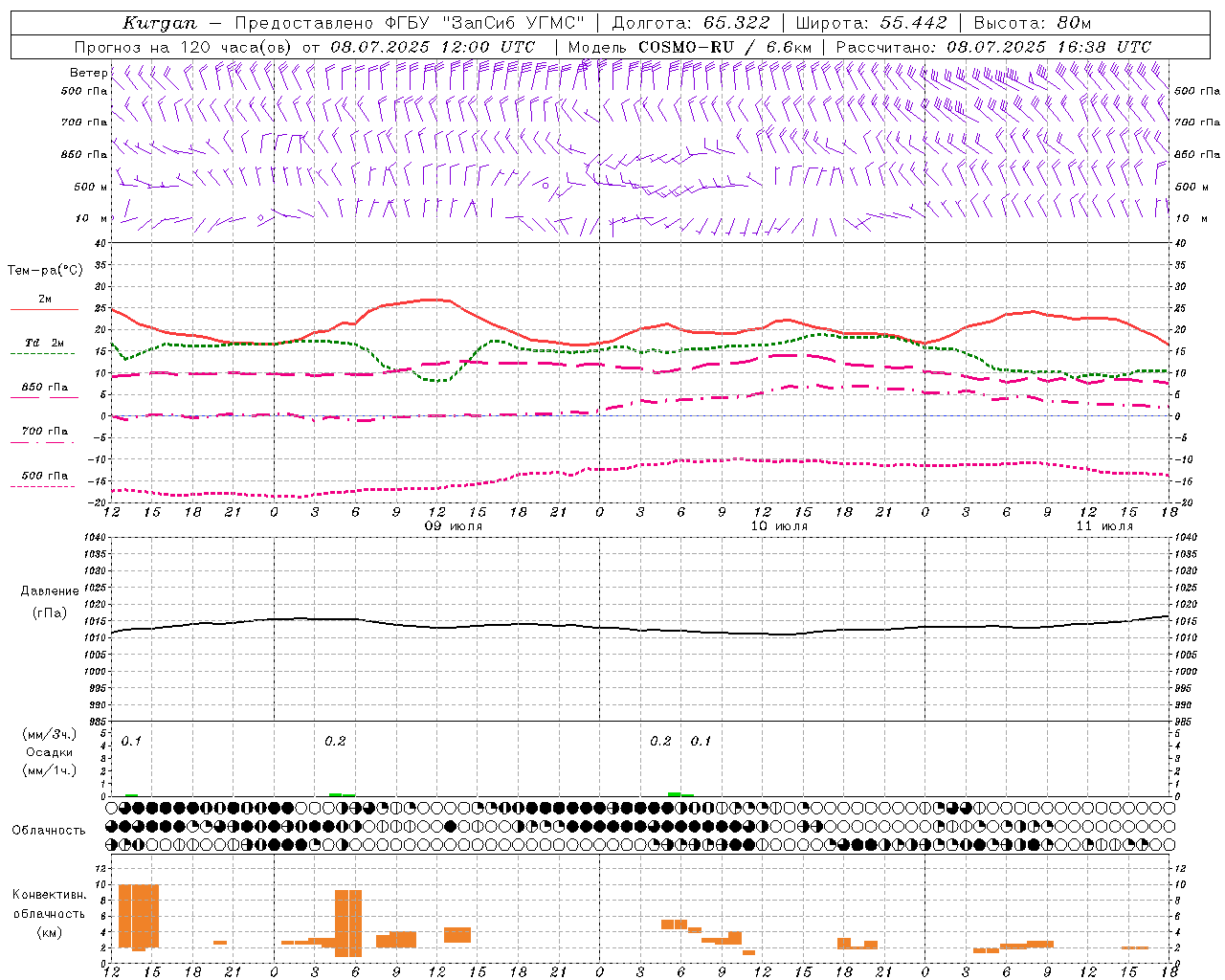
Task: Click the '(км)' convective cloud unit label
Action: (x=50, y=932)
